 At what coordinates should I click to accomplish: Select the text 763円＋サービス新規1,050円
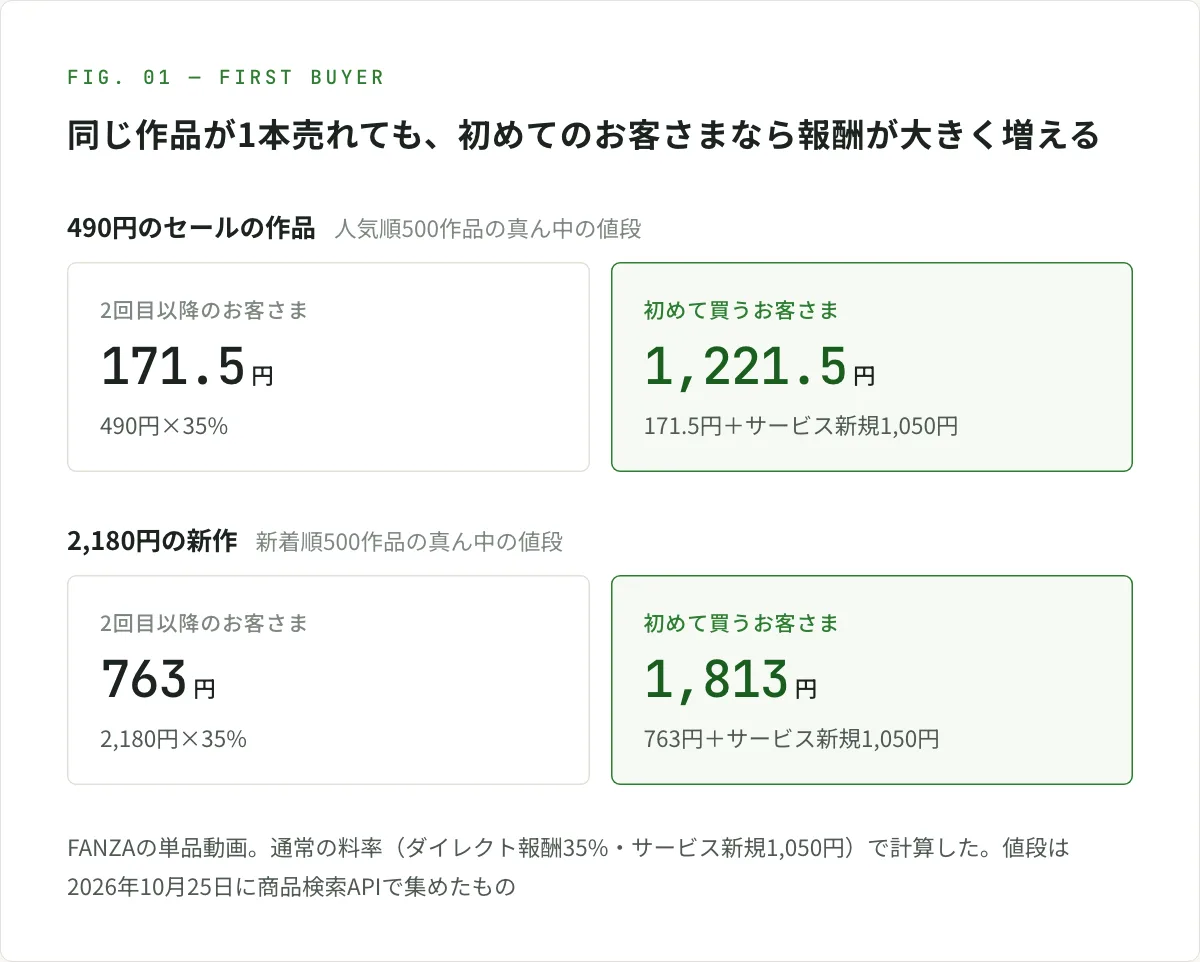pos(792,739)
